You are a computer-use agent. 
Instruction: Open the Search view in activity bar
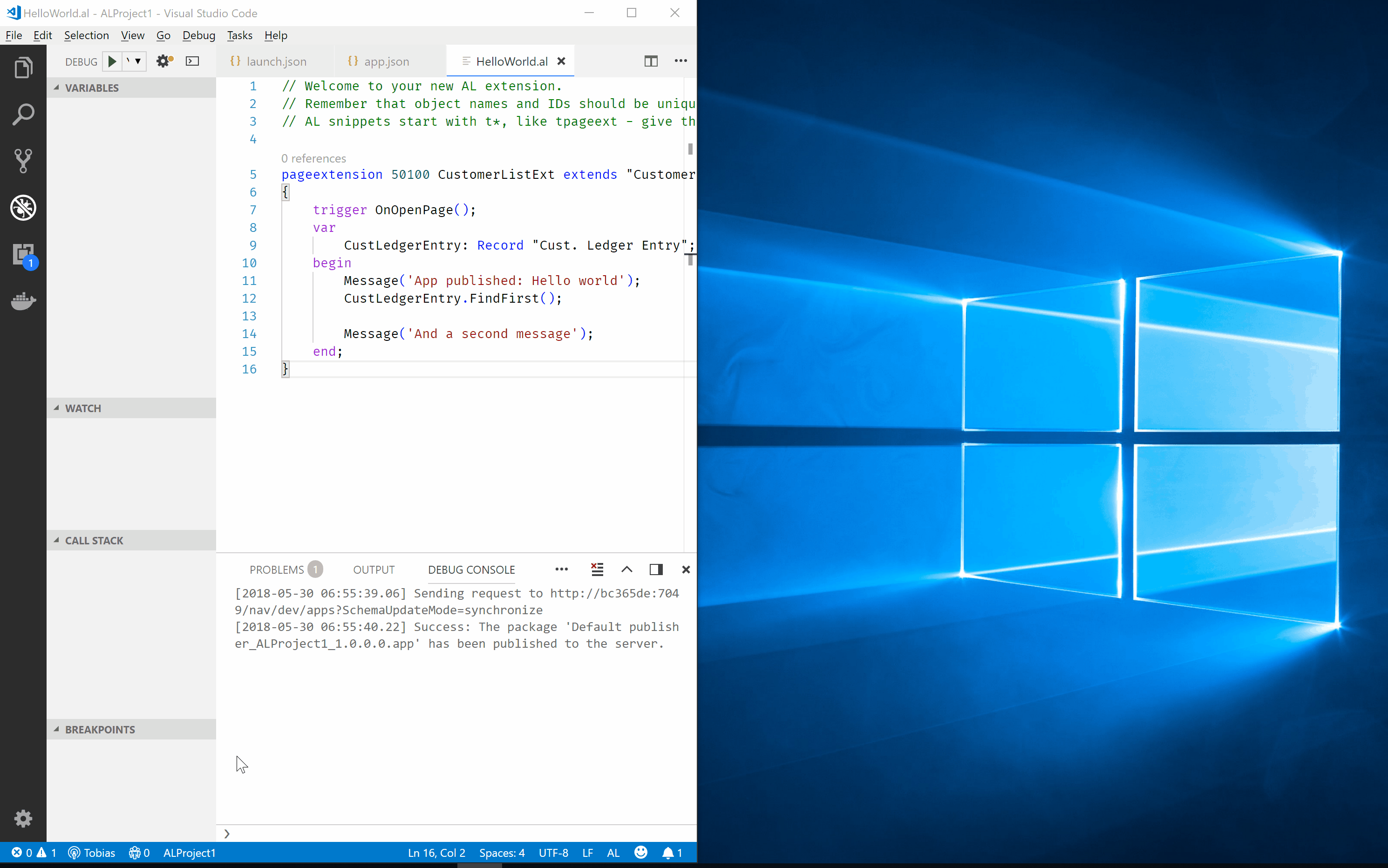click(23, 114)
